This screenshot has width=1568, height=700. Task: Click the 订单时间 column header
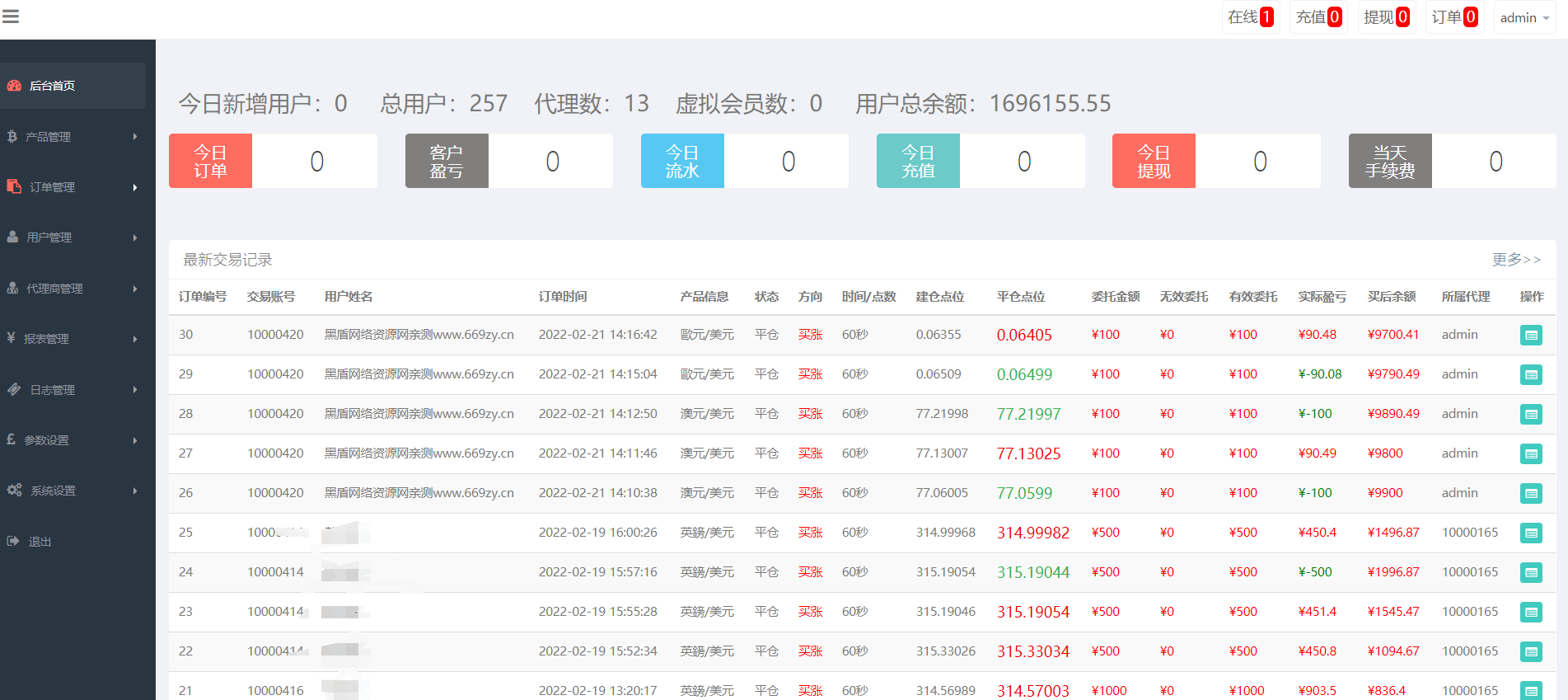(x=563, y=297)
